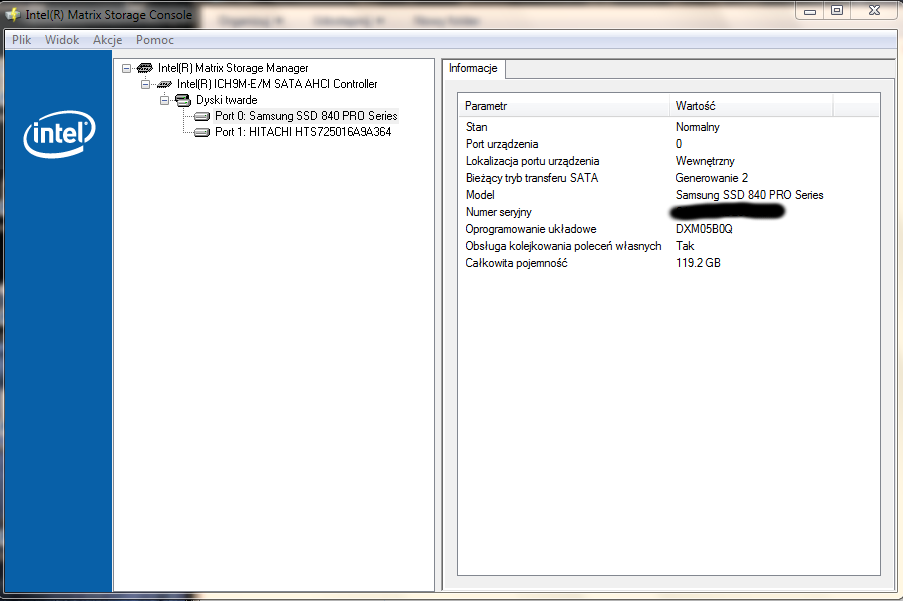
Task: Open the Widok menu
Action: coord(62,40)
